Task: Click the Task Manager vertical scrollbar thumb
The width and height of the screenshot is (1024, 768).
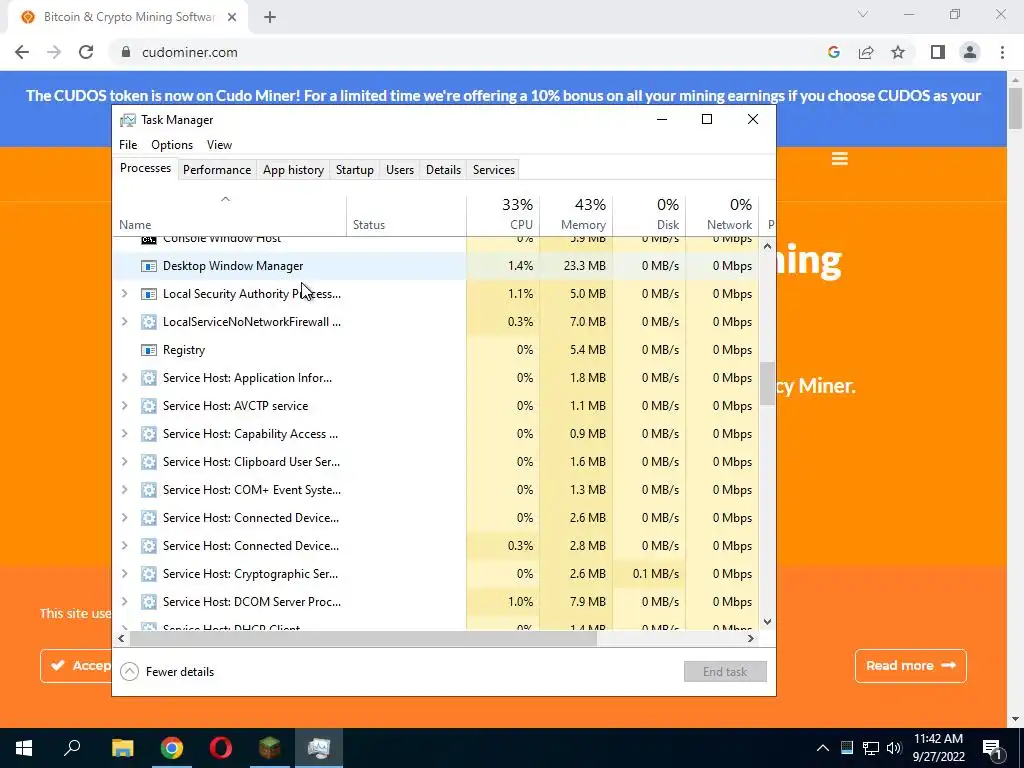Action: 767,384
